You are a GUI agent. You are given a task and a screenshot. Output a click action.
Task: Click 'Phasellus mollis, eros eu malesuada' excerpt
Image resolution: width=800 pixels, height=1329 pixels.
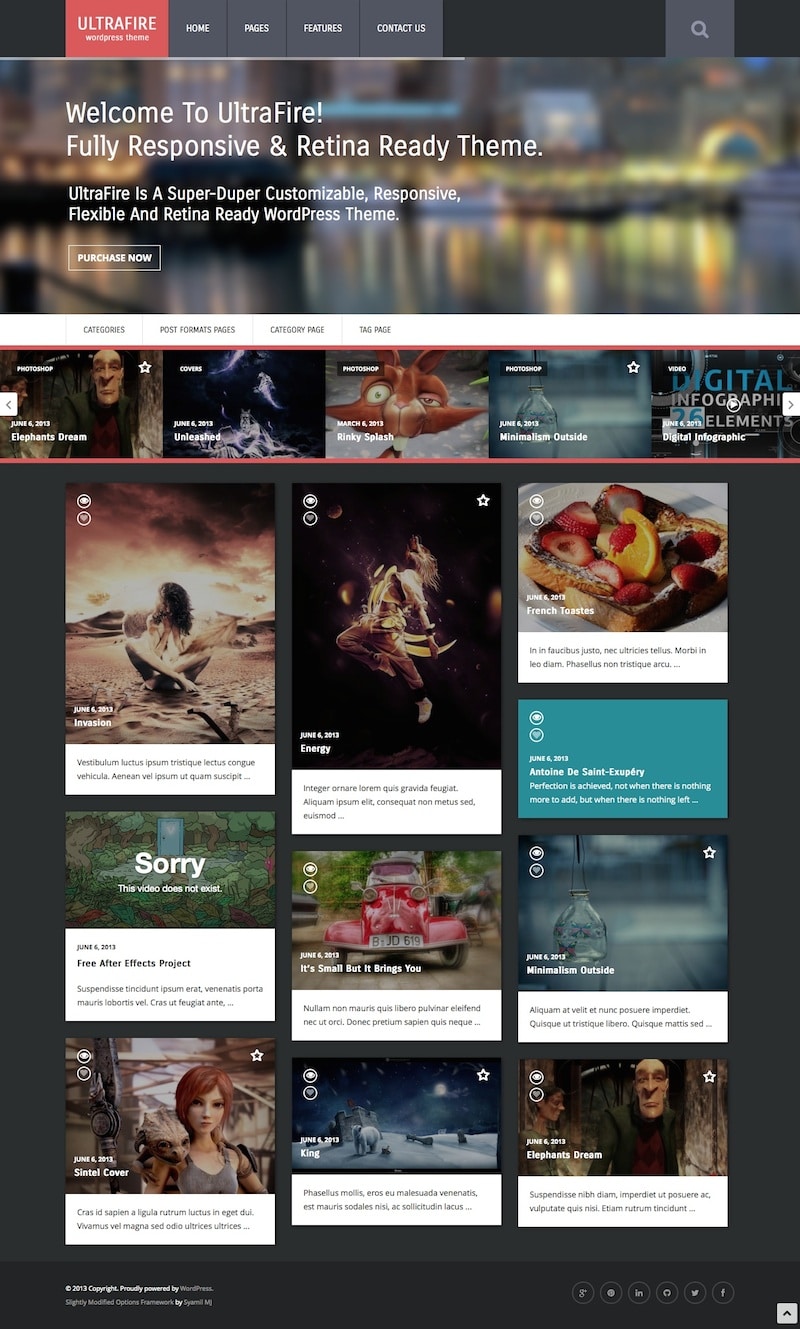point(389,1199)
